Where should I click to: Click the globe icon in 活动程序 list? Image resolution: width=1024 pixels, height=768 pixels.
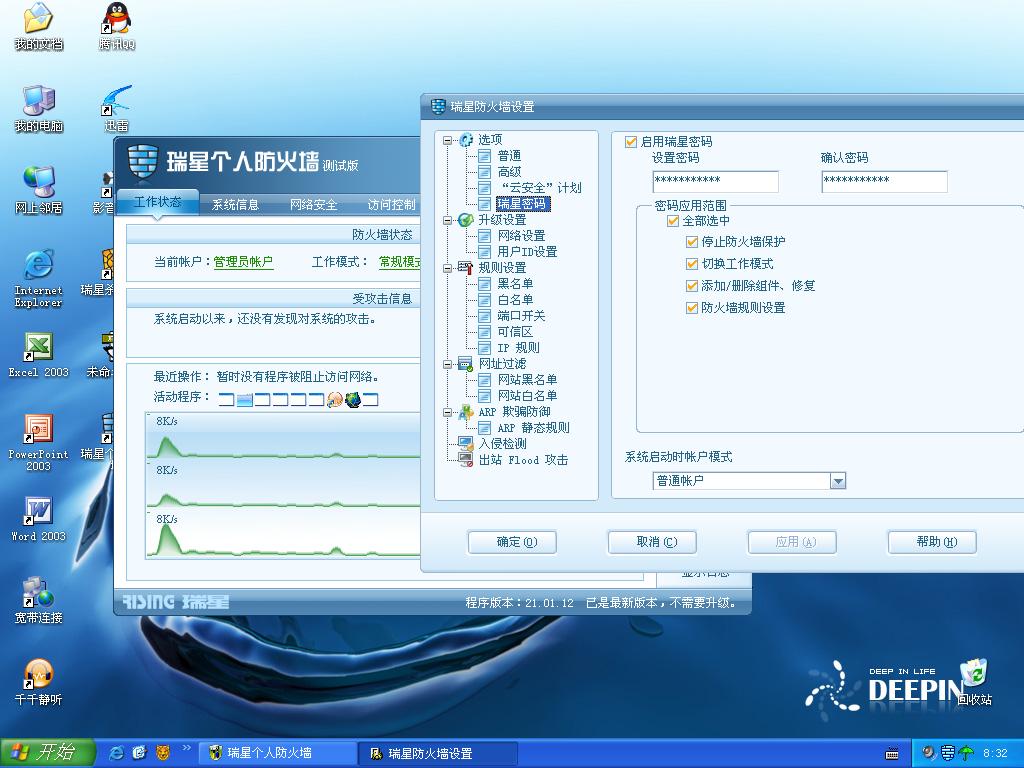coord(353,400)
